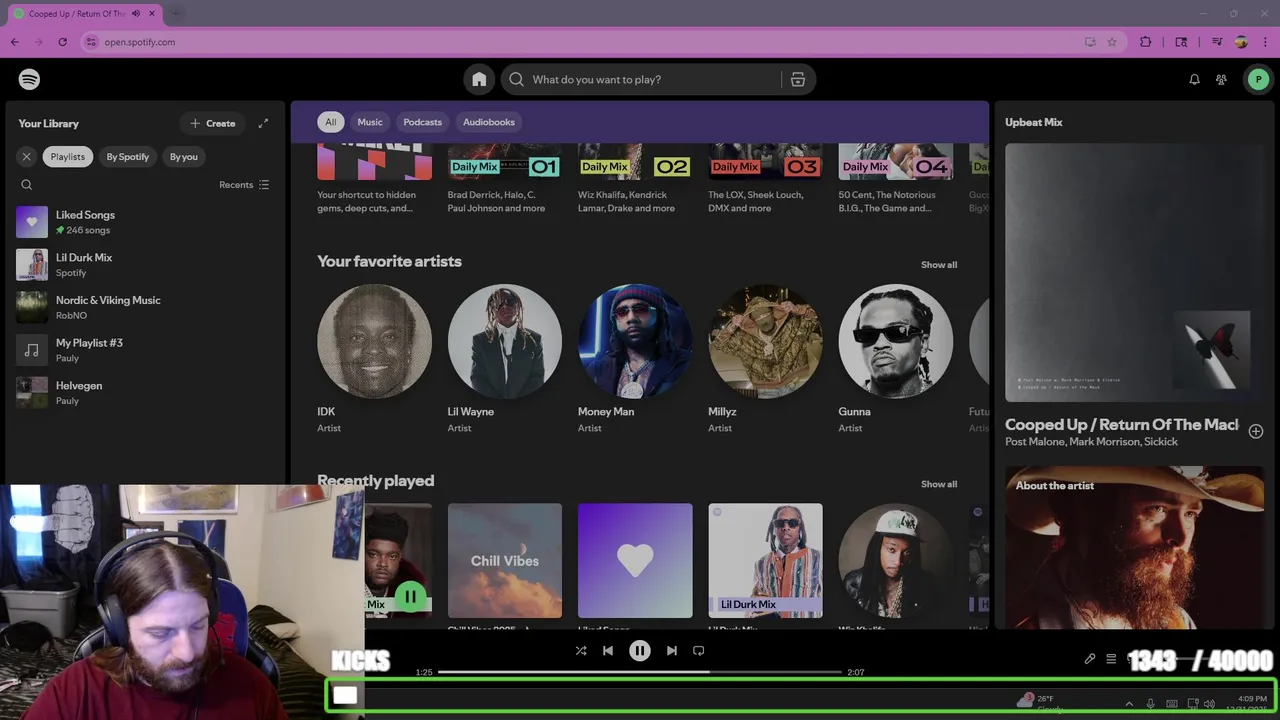
Task: Open the Chrome profile avatar
Action: coord(1241,42)
